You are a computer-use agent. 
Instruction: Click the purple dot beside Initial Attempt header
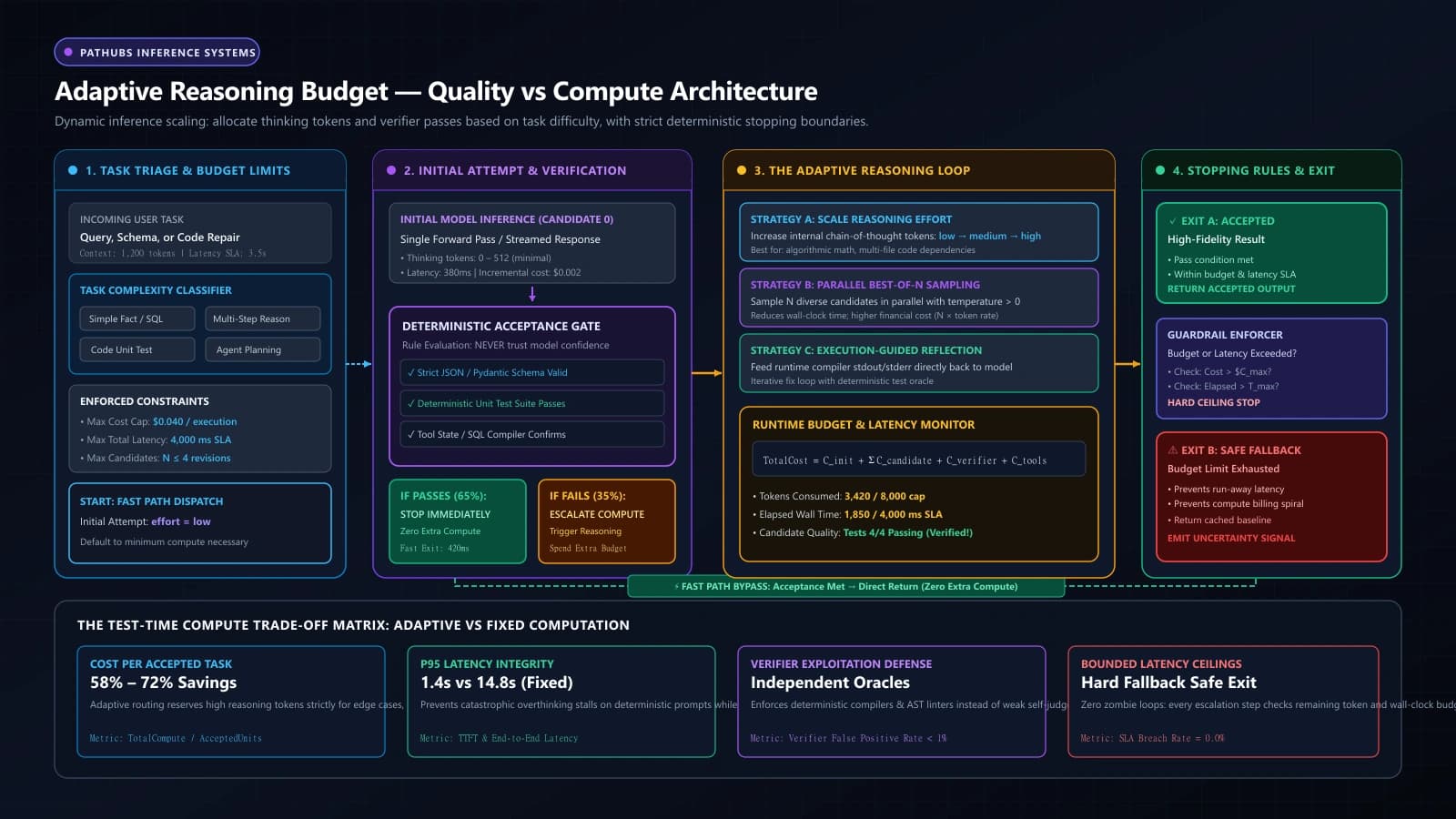[391, 170]
